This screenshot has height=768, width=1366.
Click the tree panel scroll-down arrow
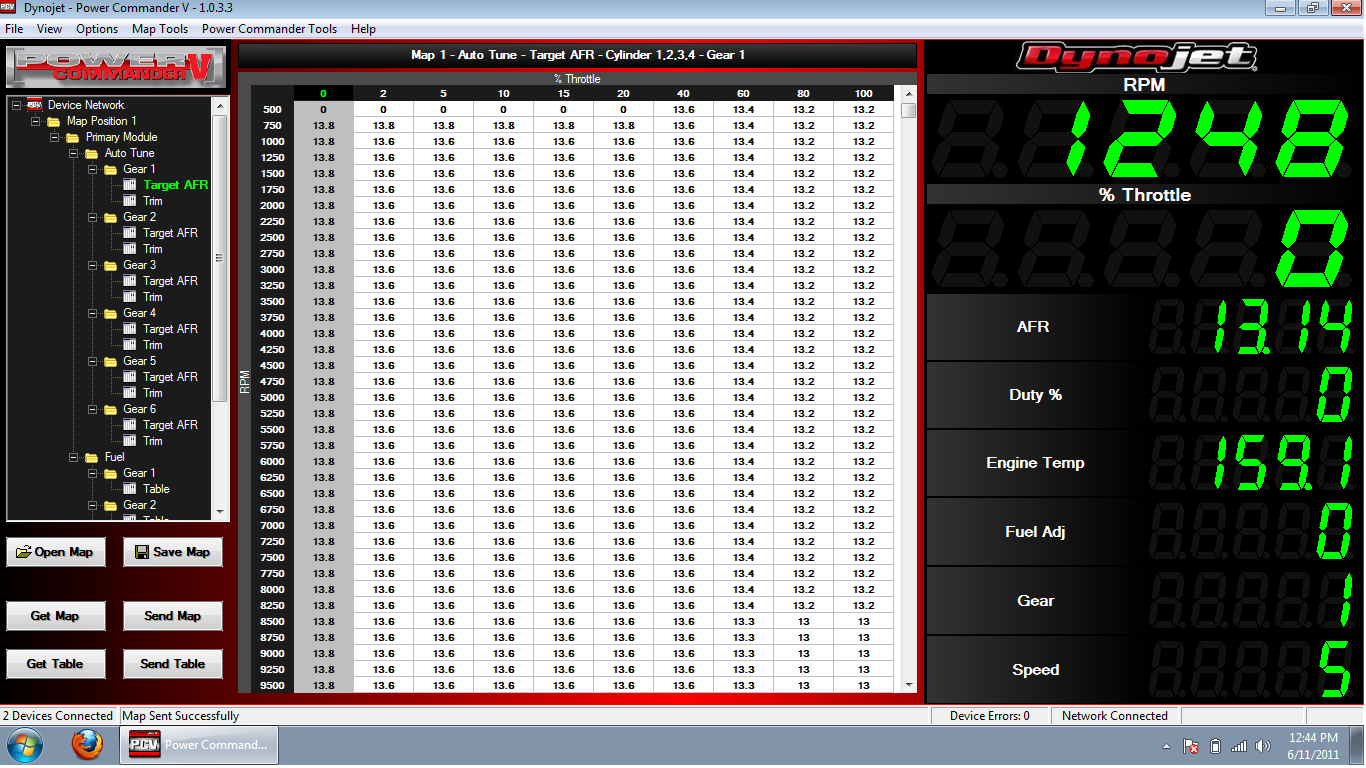[x=220, y=512]
